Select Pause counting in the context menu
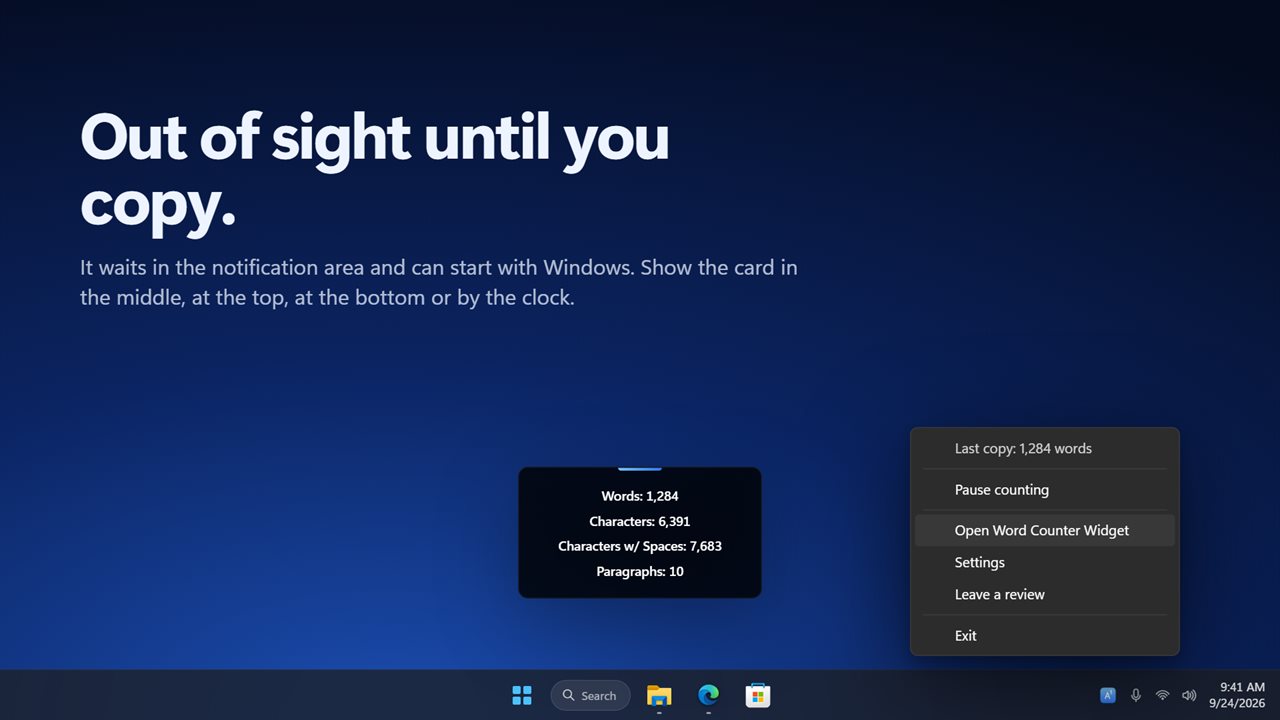Viewport: 1280px width, 720px height. pyautogui.click(x=1045, y=490)
